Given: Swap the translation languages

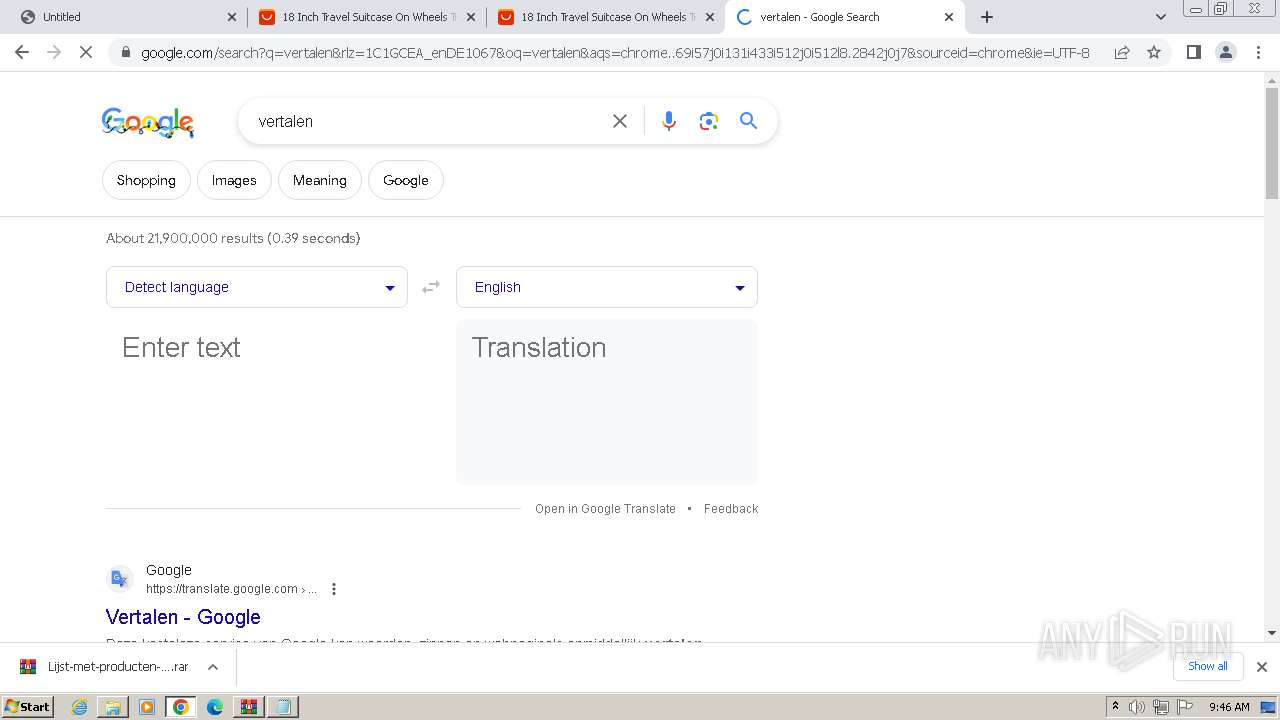Looking at the screenshot, I should (x=431, y=287).
